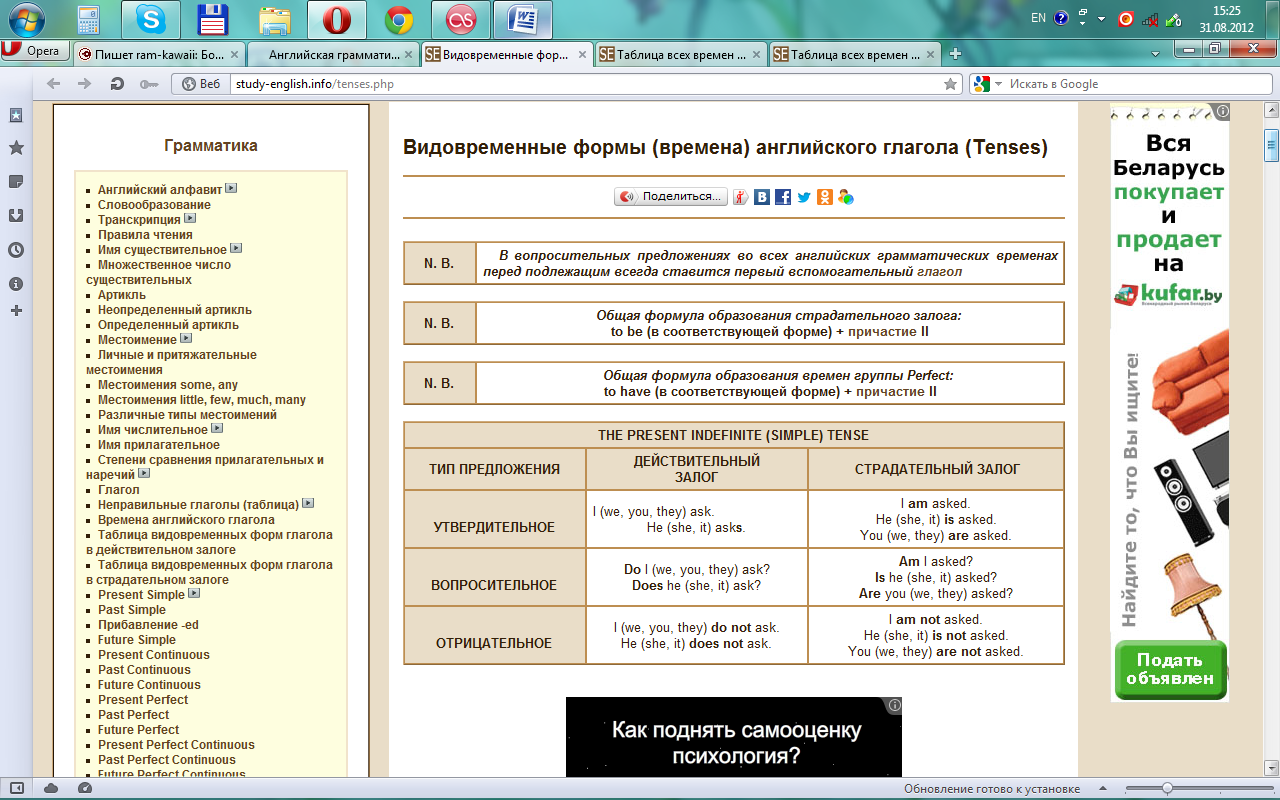The width and height of the screenshot is (1280, 800).
Task: Open Last.fm scrobbler taskbar icon
Action: [461, 19]
